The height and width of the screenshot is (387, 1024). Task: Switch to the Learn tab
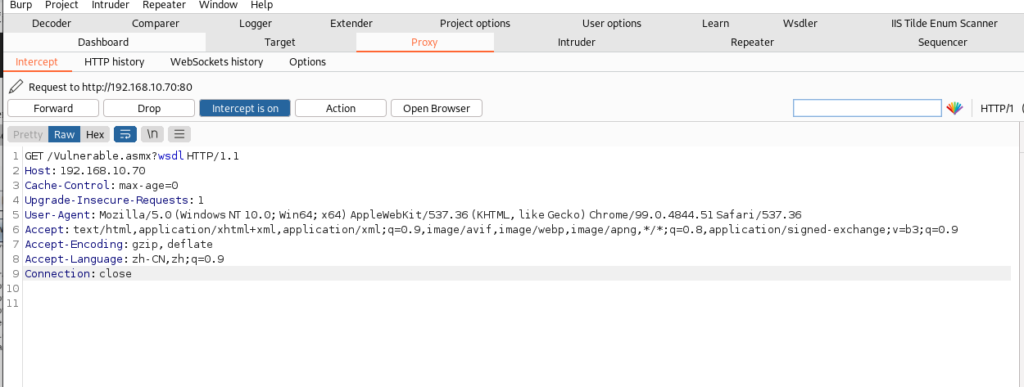click(716, 23)
